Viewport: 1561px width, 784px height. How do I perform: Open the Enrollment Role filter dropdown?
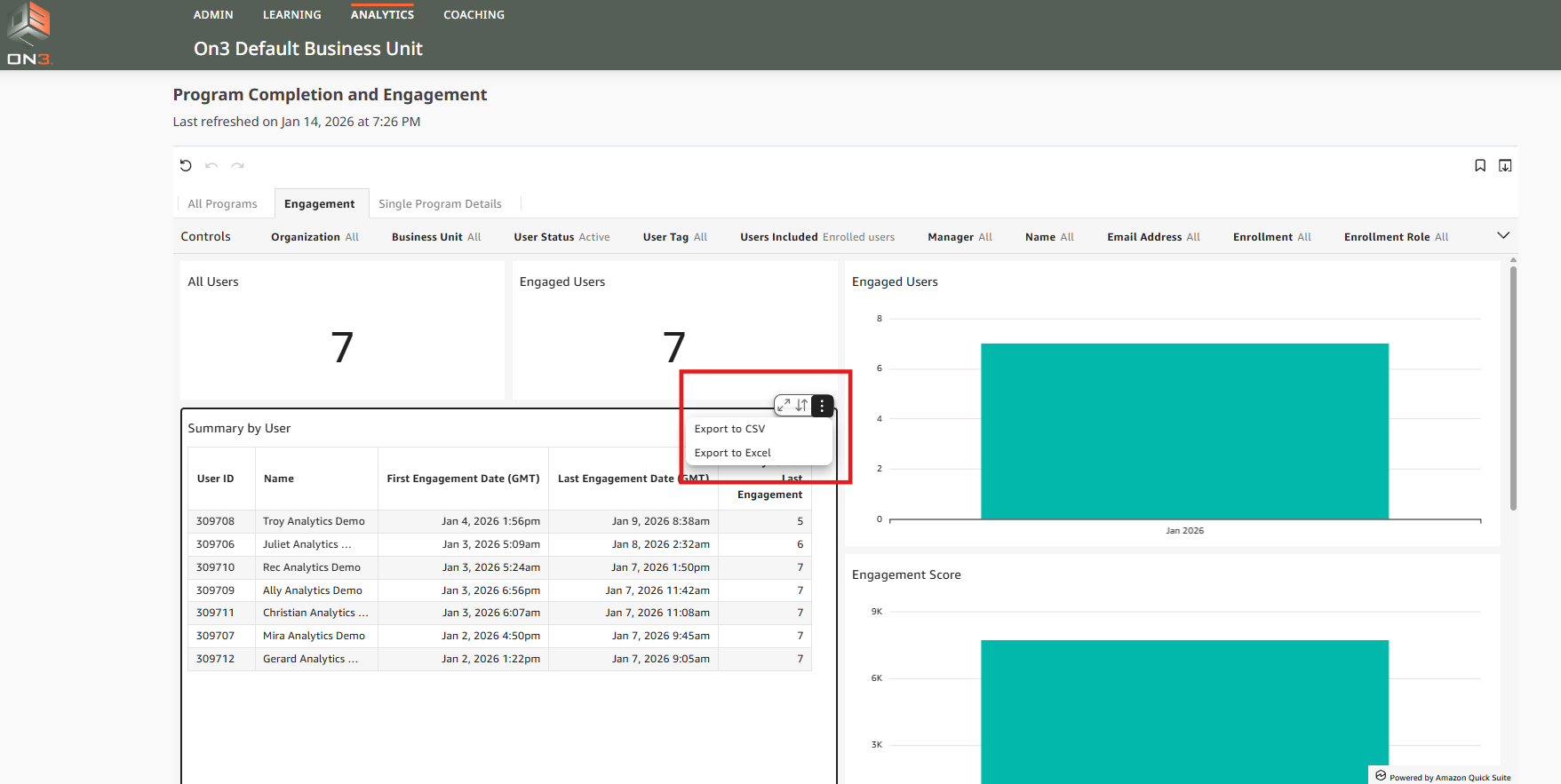click(x=1395, y=237)
